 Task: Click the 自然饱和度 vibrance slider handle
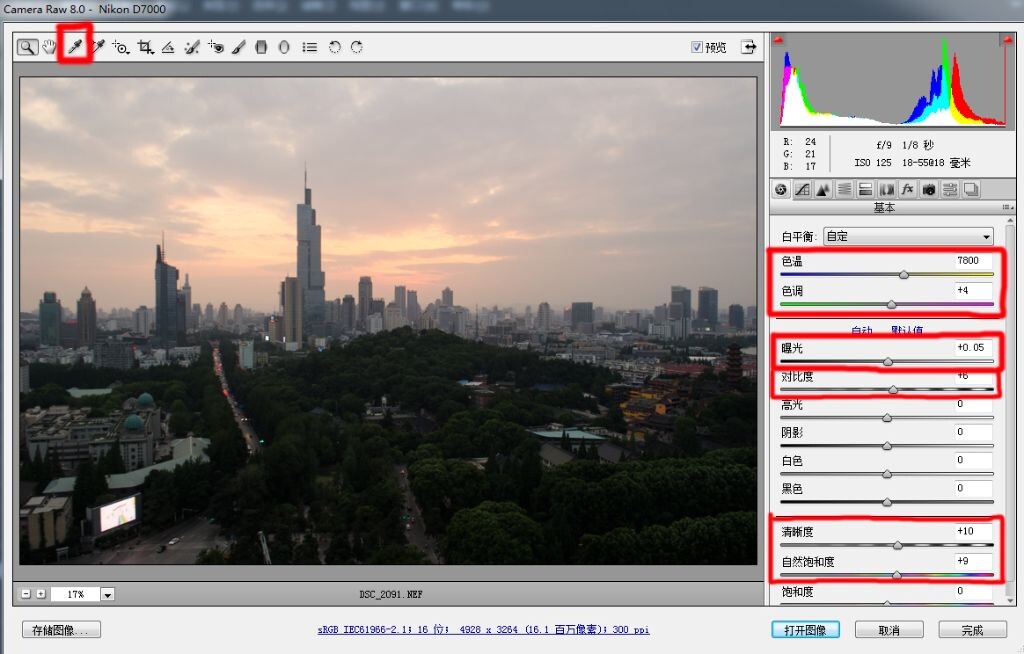pos(897,575)
